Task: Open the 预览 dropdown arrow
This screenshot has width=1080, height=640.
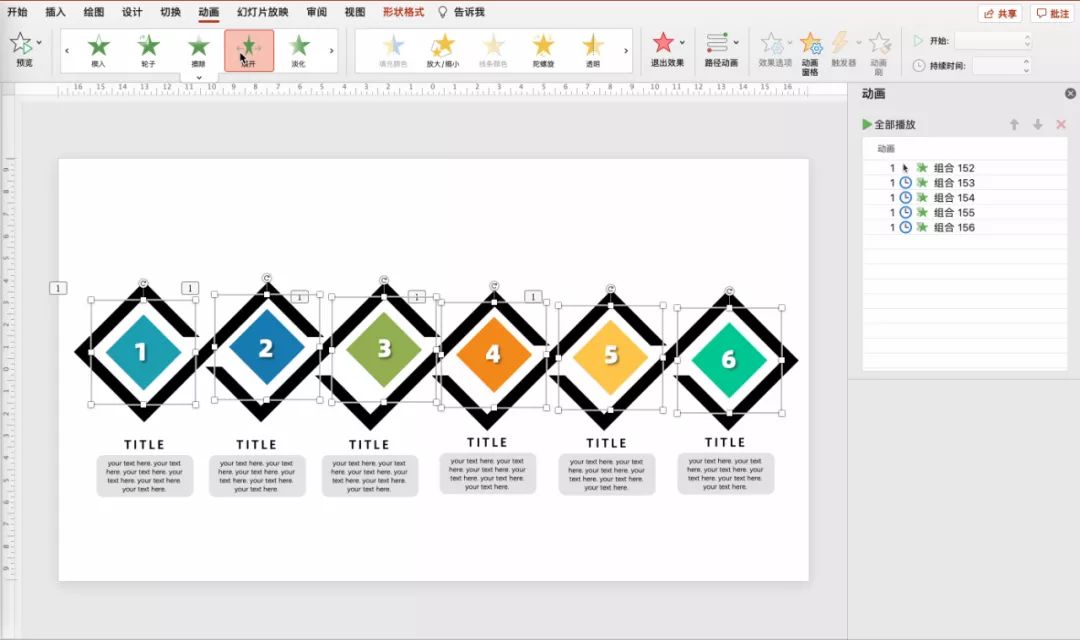Action: (39, 42)
